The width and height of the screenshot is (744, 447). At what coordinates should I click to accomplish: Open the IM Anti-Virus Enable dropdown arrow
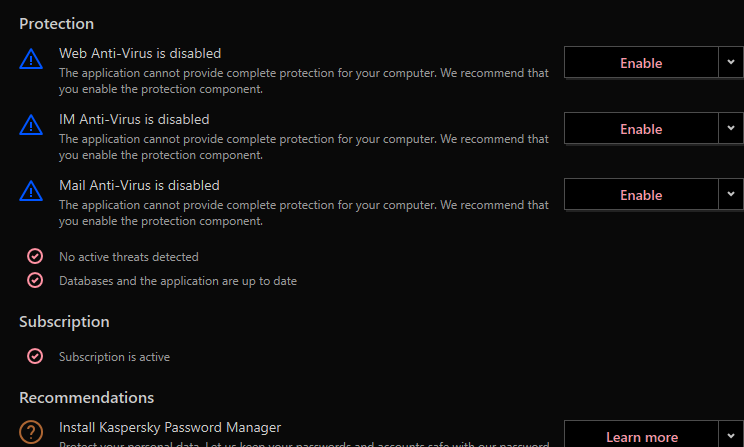(x=730, y=129)
